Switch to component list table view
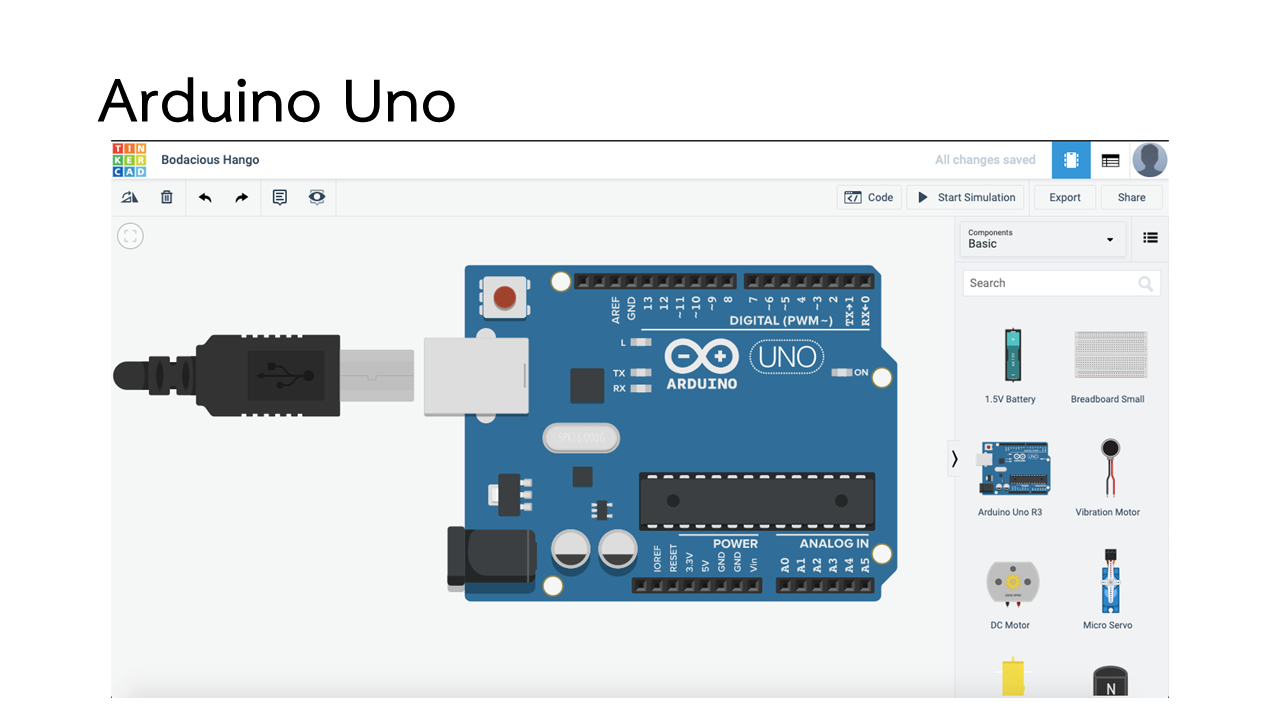Viewport: 1280px width, 720px height. [1110, 160]
